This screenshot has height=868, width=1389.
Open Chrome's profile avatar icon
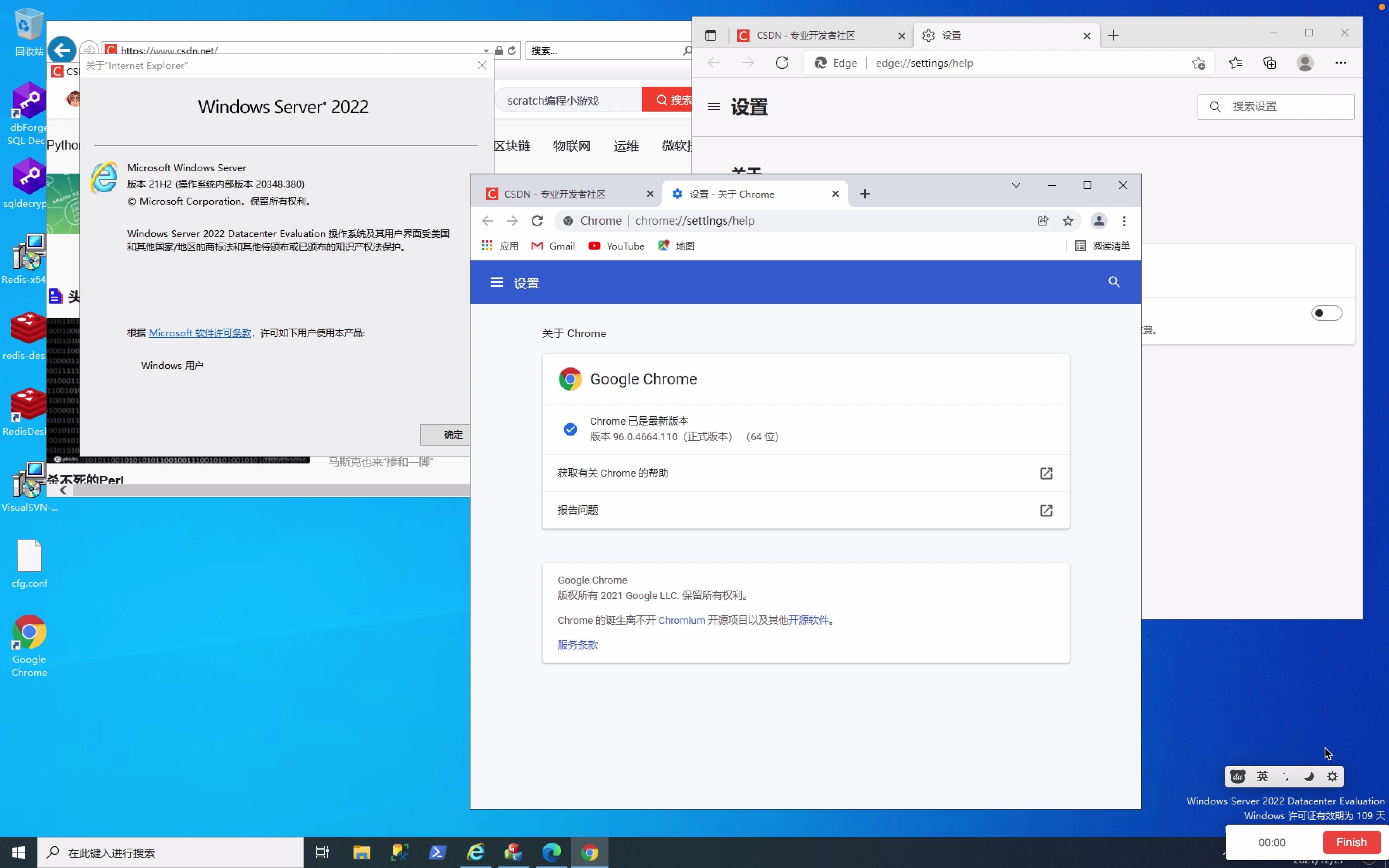pos(1099,221)
